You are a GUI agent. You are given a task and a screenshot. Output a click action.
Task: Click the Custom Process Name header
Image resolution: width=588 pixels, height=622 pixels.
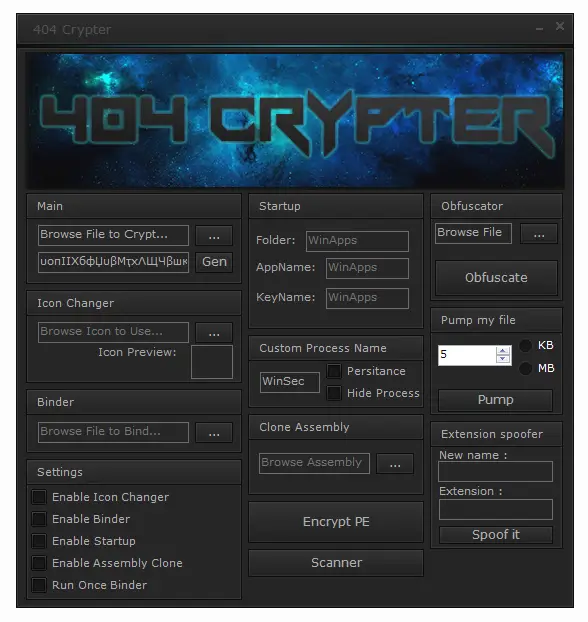(336, 348)
